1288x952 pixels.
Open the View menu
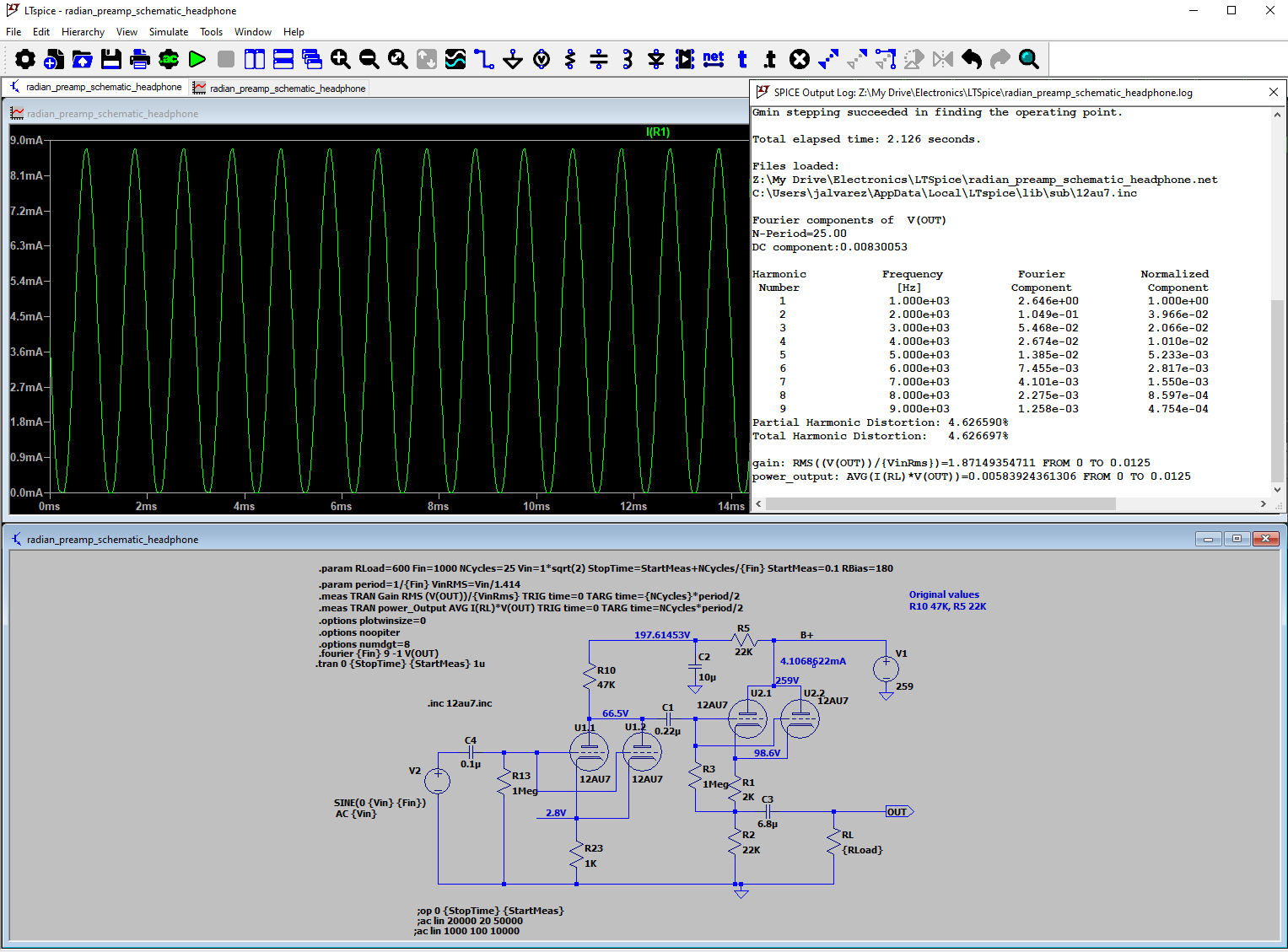click(x=127, y=32)
